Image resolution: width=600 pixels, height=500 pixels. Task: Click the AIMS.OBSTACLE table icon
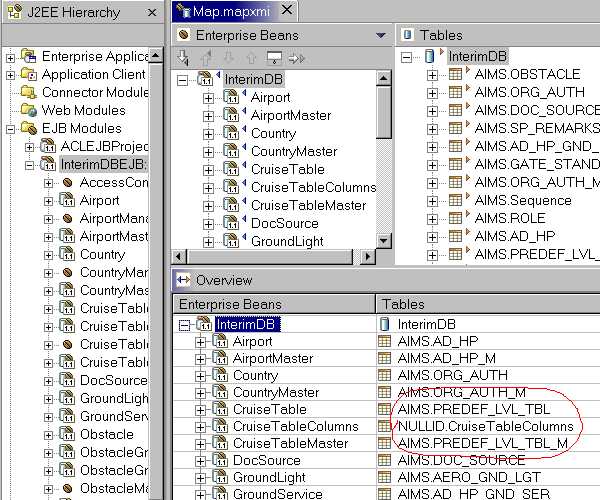459,75
